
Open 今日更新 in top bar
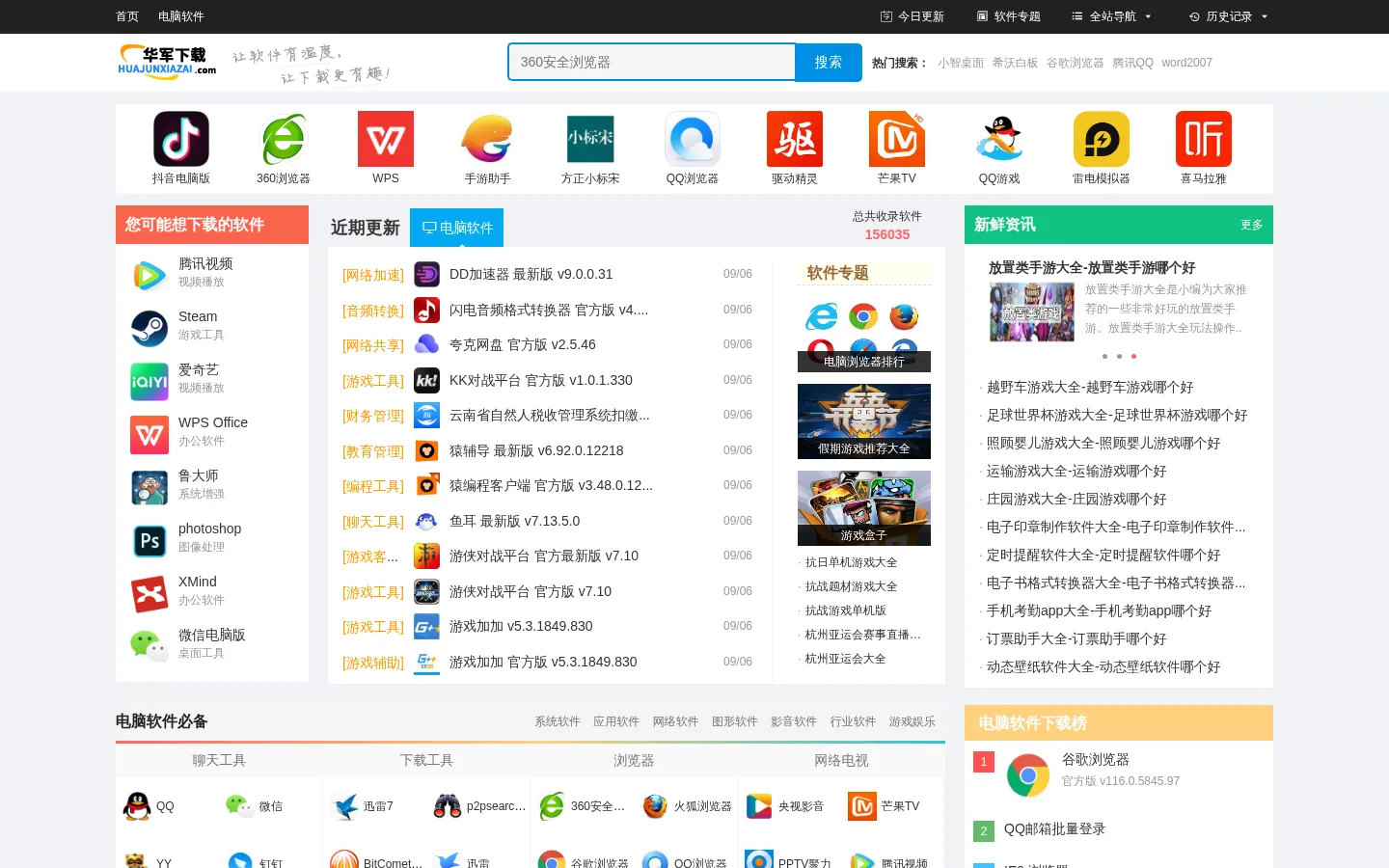912,16
